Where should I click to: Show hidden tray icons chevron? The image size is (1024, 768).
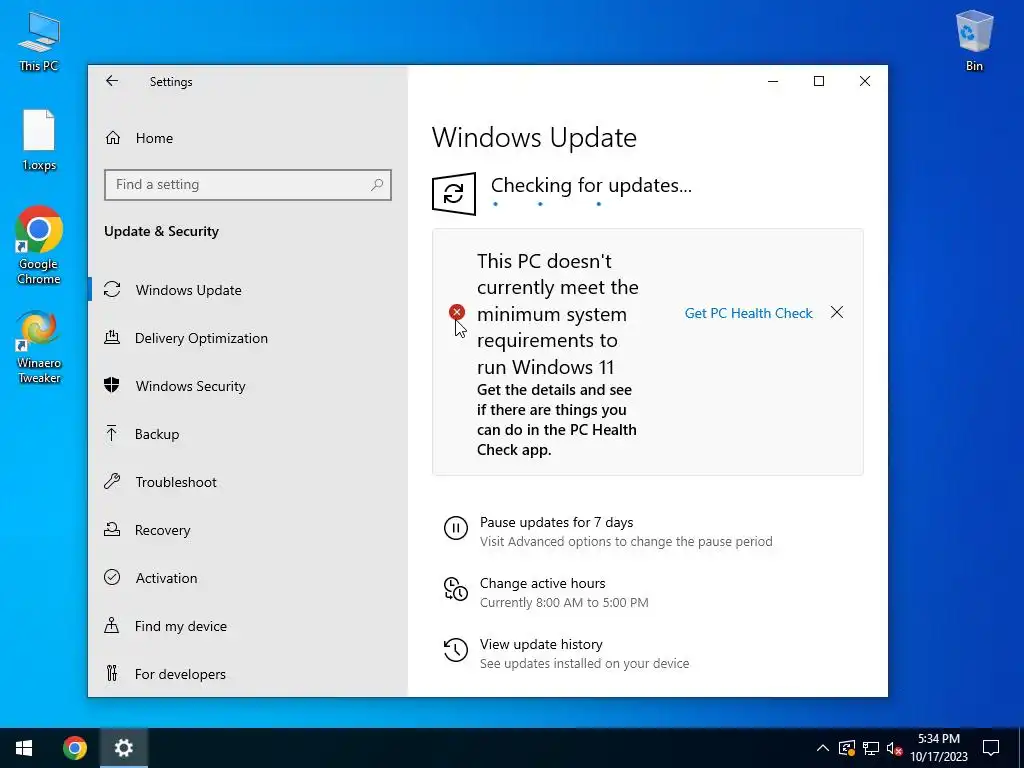823,748
